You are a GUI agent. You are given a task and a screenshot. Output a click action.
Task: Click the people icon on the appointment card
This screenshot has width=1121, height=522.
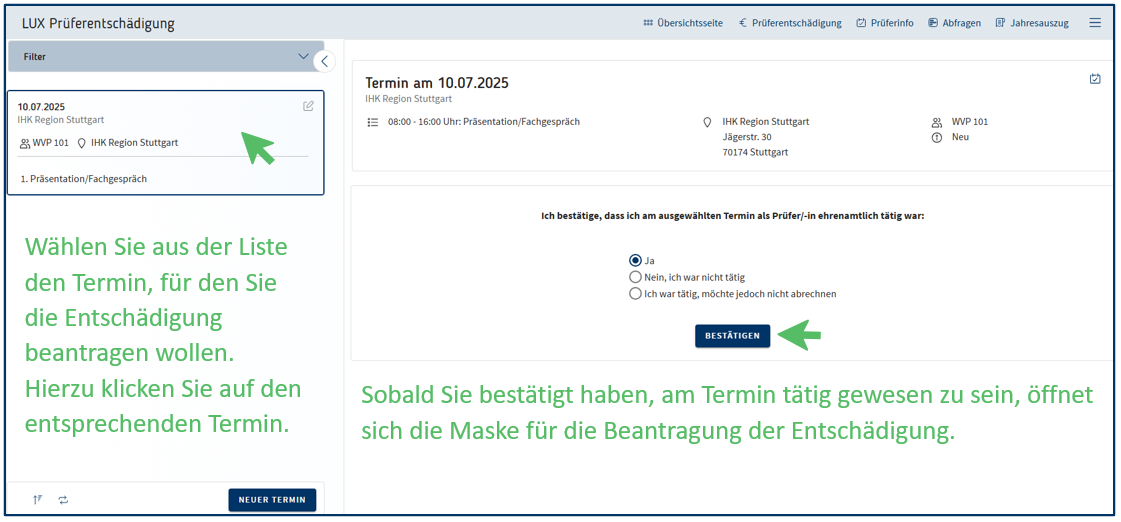click(25, 143)
